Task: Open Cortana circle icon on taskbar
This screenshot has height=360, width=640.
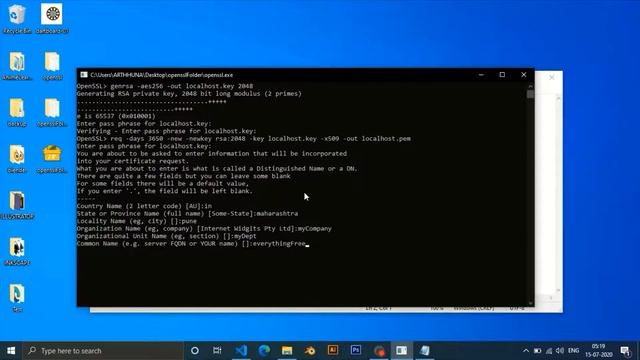Action: tap(195, 350)
